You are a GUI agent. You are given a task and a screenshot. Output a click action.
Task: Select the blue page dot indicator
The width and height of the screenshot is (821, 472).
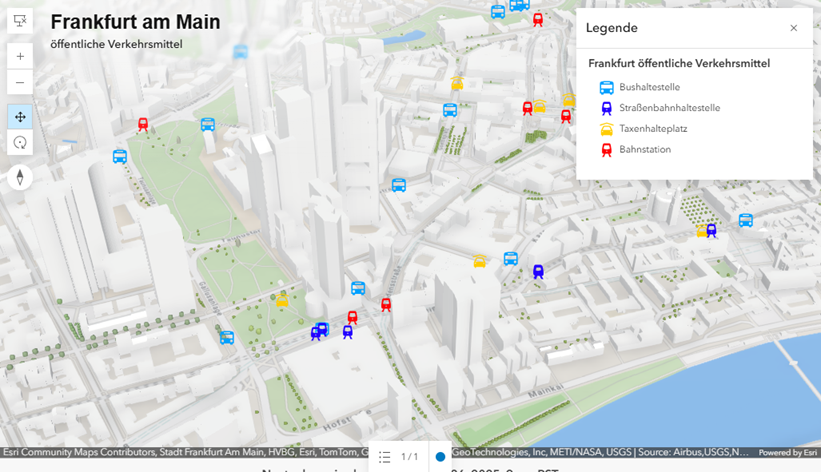click(x=440, y=457)
